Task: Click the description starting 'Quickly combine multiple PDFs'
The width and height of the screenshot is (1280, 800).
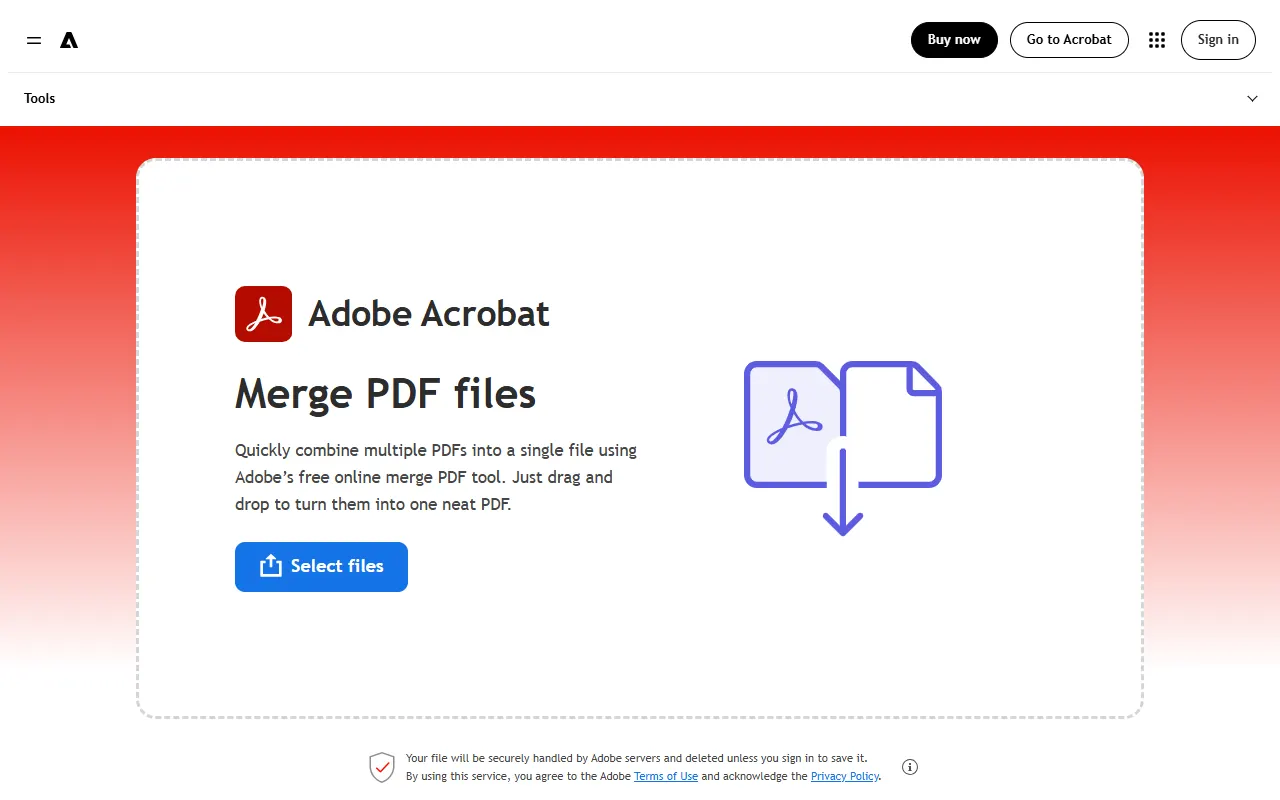Action: click(x=436, y=477)
